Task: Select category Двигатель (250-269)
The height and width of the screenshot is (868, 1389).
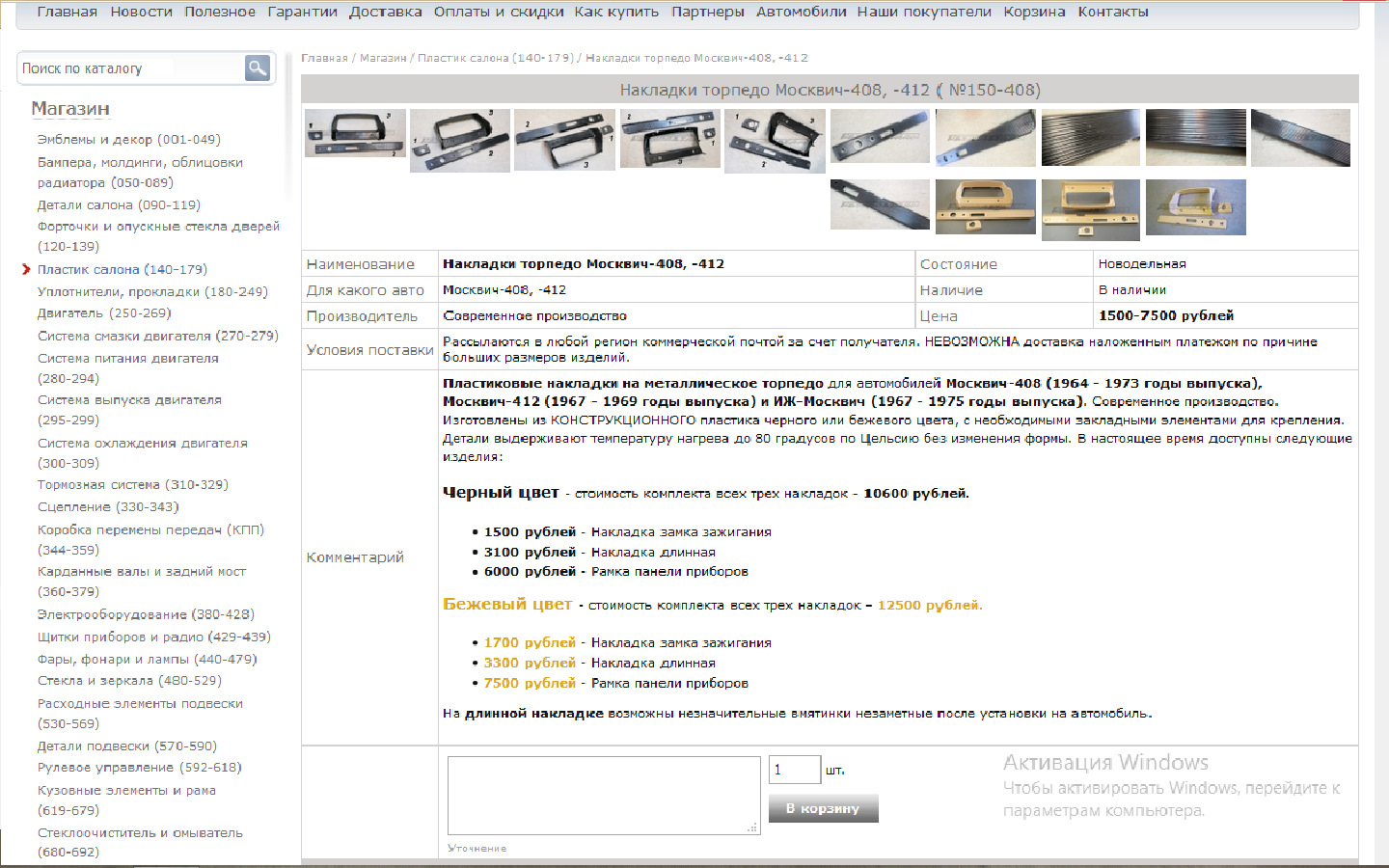Action: click(x=104, y=313)
